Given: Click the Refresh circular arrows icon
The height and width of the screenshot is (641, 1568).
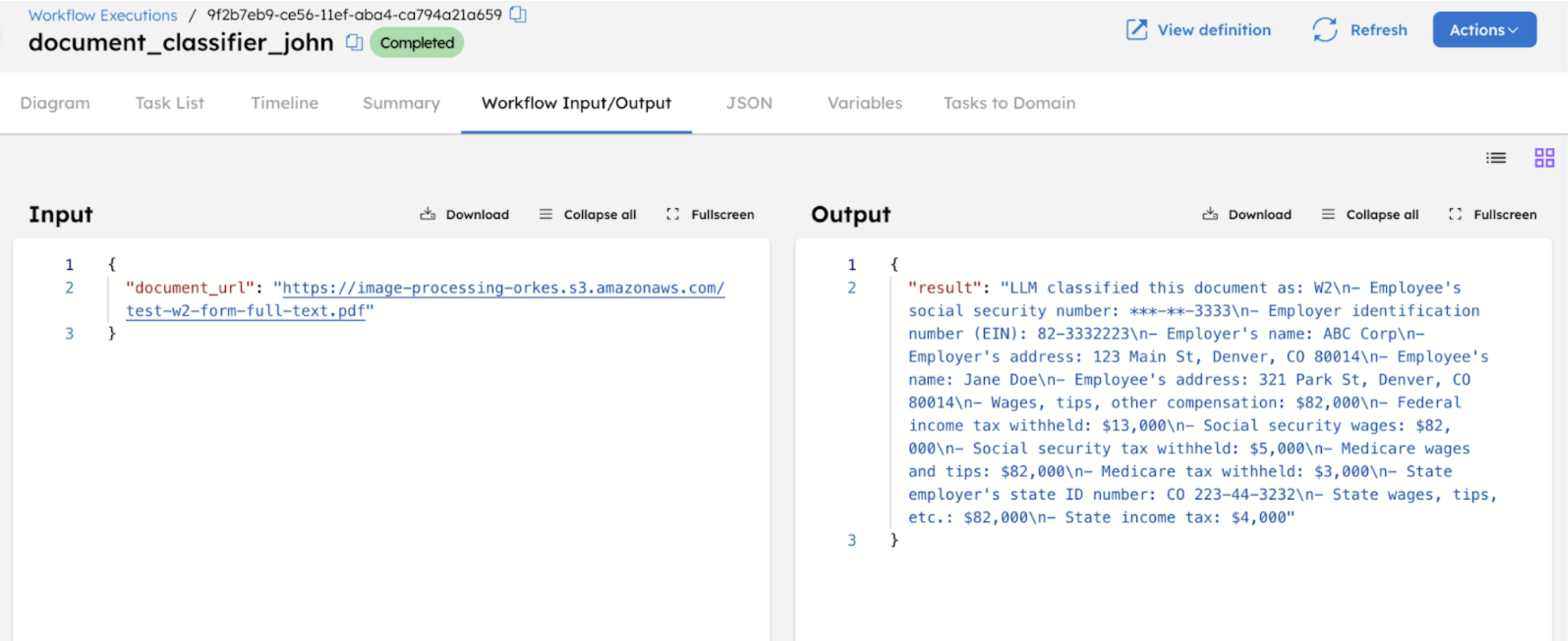Looking at the screenshot, I should (x=1325, y=29).
